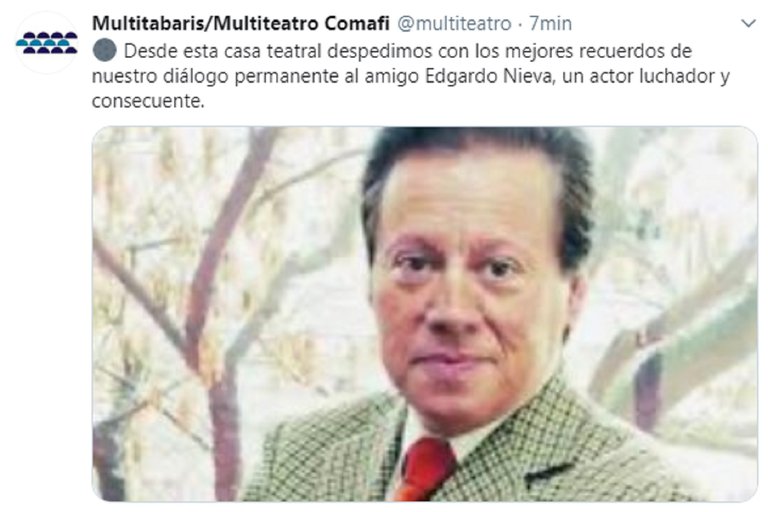Click the word 'consecuente.' in tweet
Screen dimensions: 768x512
tap(148, 101)
